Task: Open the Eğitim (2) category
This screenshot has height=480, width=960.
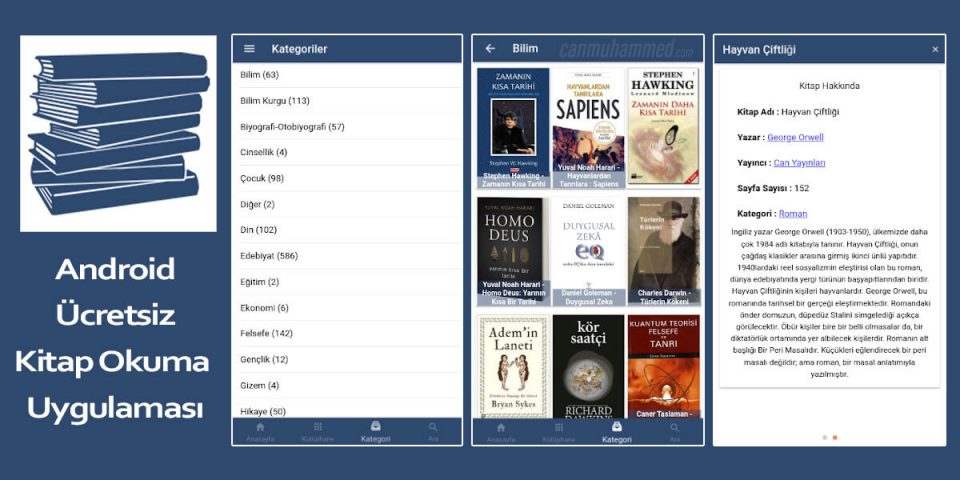Action: (347, 282)
